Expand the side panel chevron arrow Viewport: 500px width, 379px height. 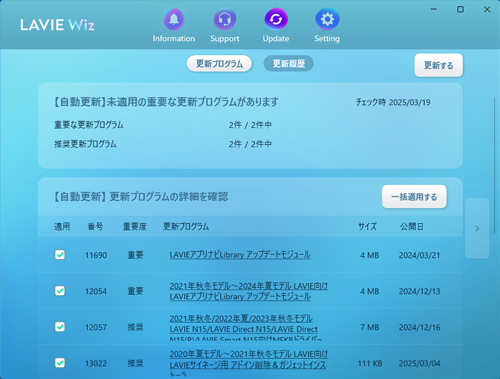[477, 229]
